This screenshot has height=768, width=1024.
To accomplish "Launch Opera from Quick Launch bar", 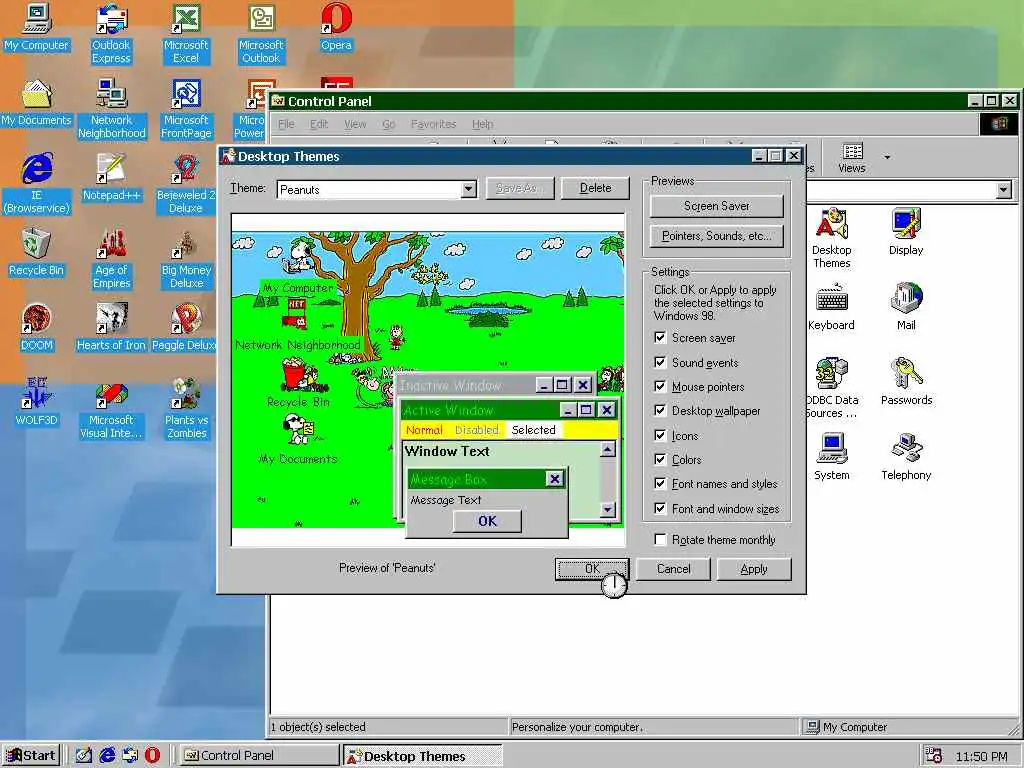I will coord(152,756).
